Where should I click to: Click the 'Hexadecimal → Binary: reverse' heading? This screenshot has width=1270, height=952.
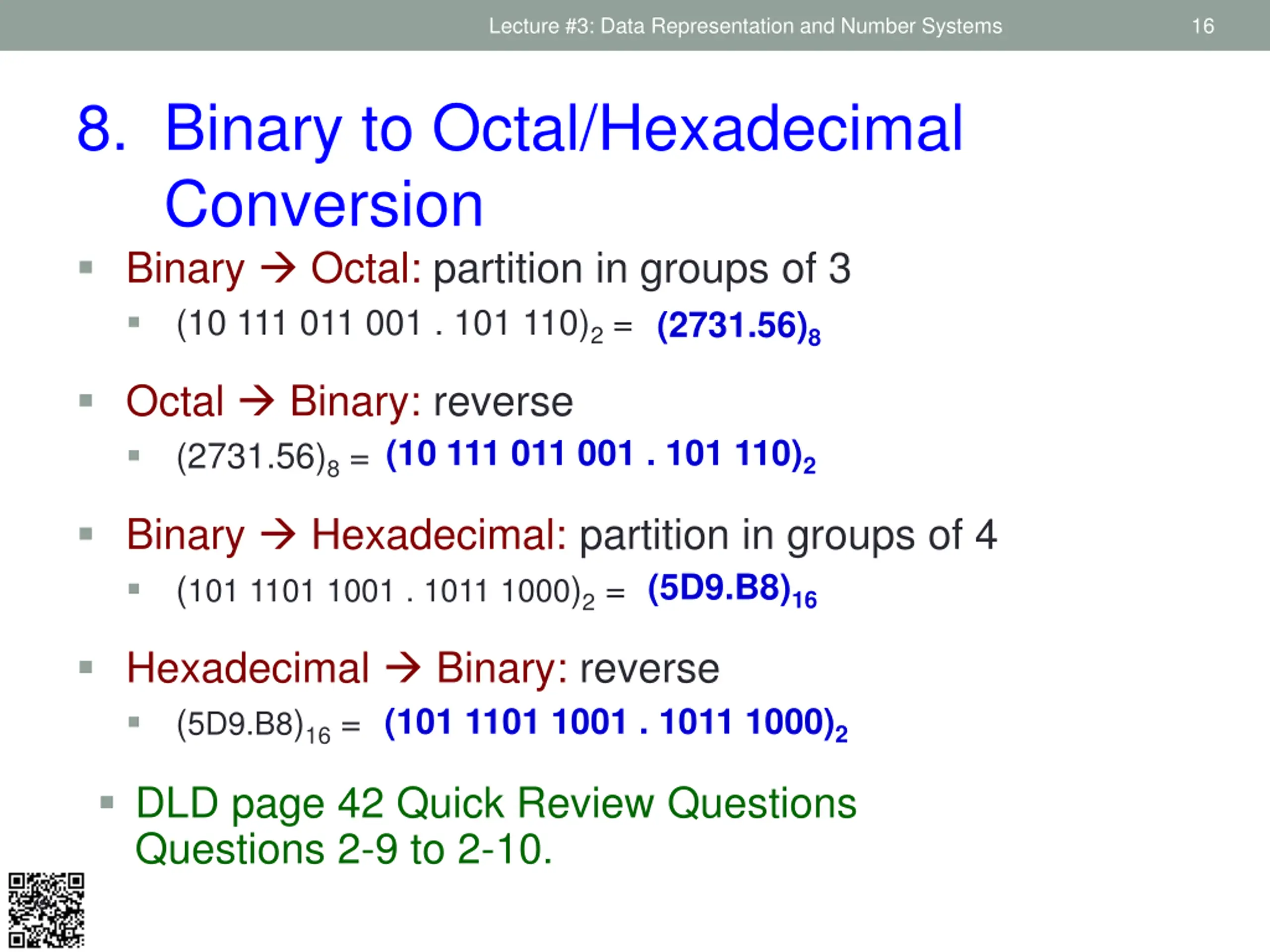coord(423,668)
